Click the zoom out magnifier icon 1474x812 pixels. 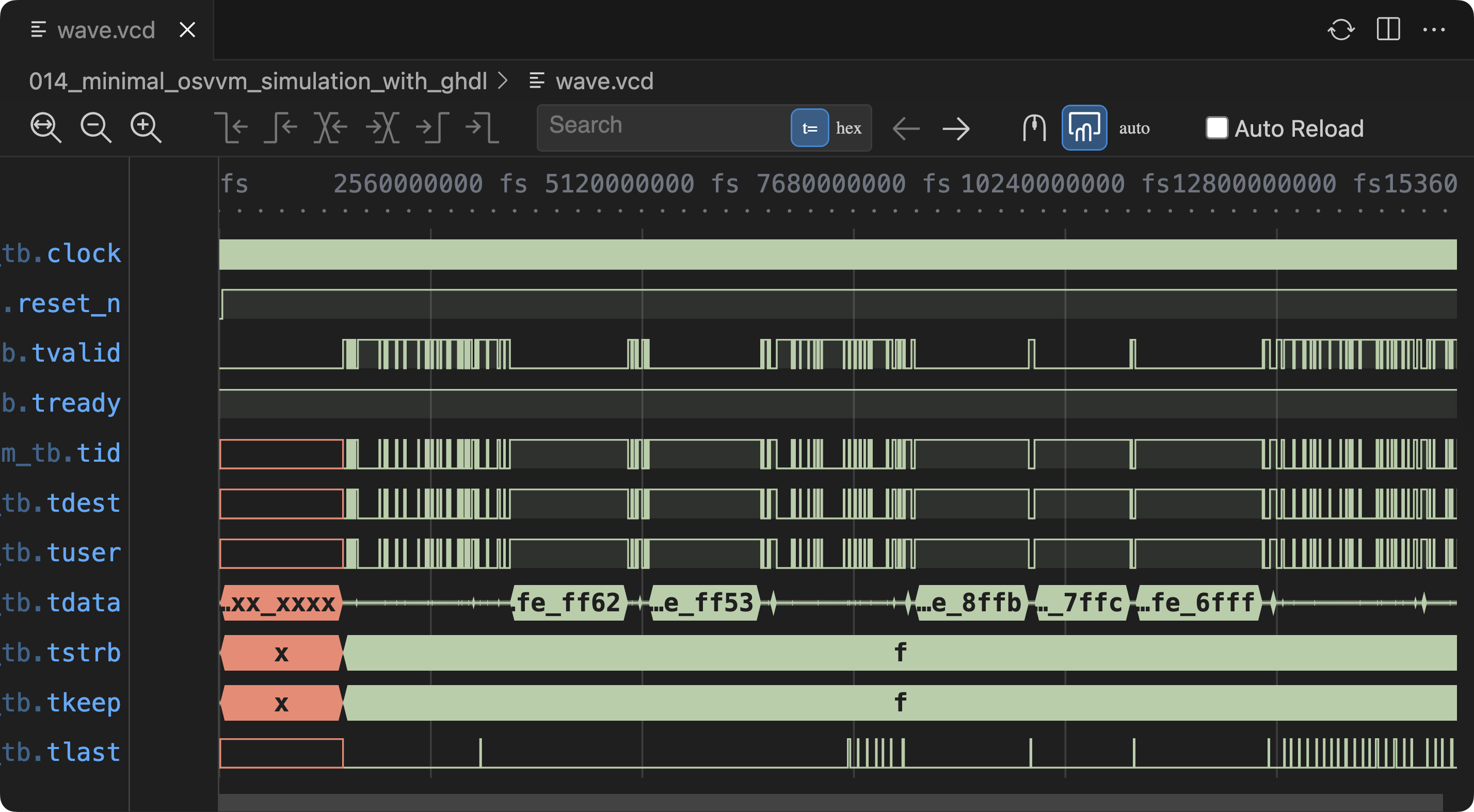95,127
